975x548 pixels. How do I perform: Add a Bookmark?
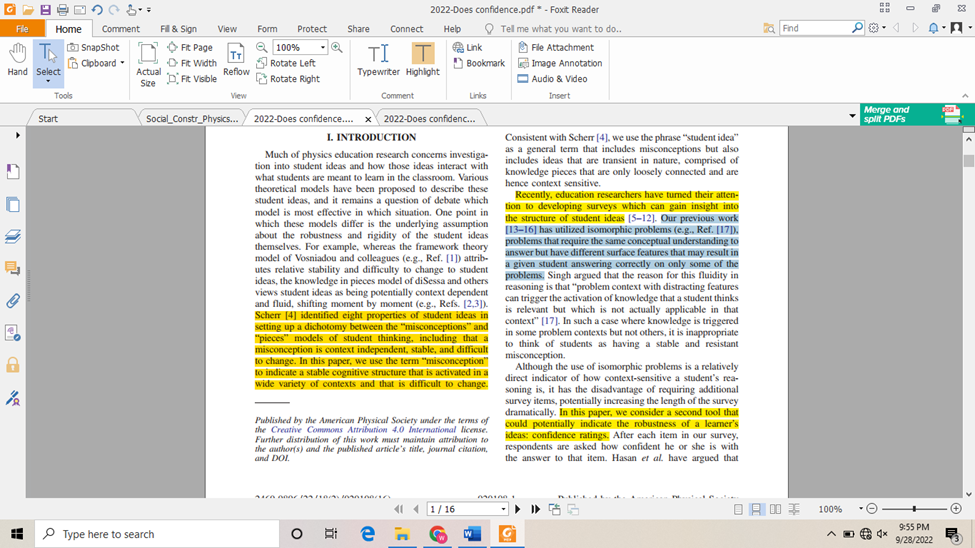click(479, 63)
